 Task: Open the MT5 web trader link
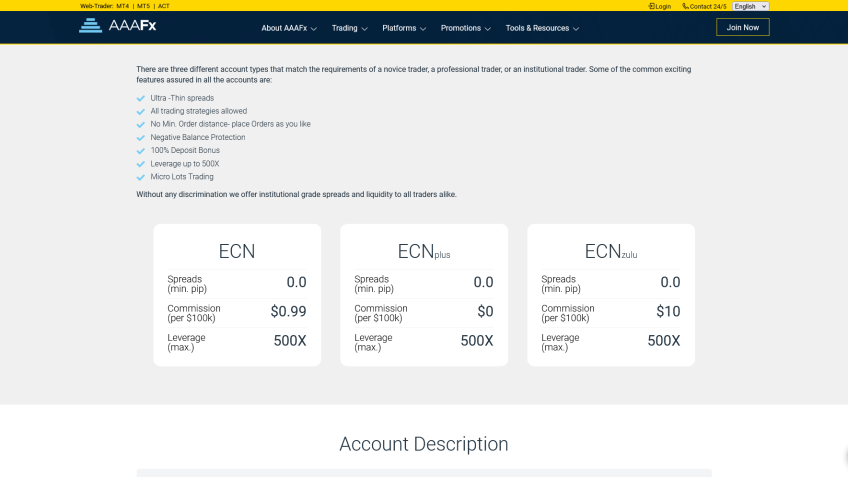pos(144,6)
